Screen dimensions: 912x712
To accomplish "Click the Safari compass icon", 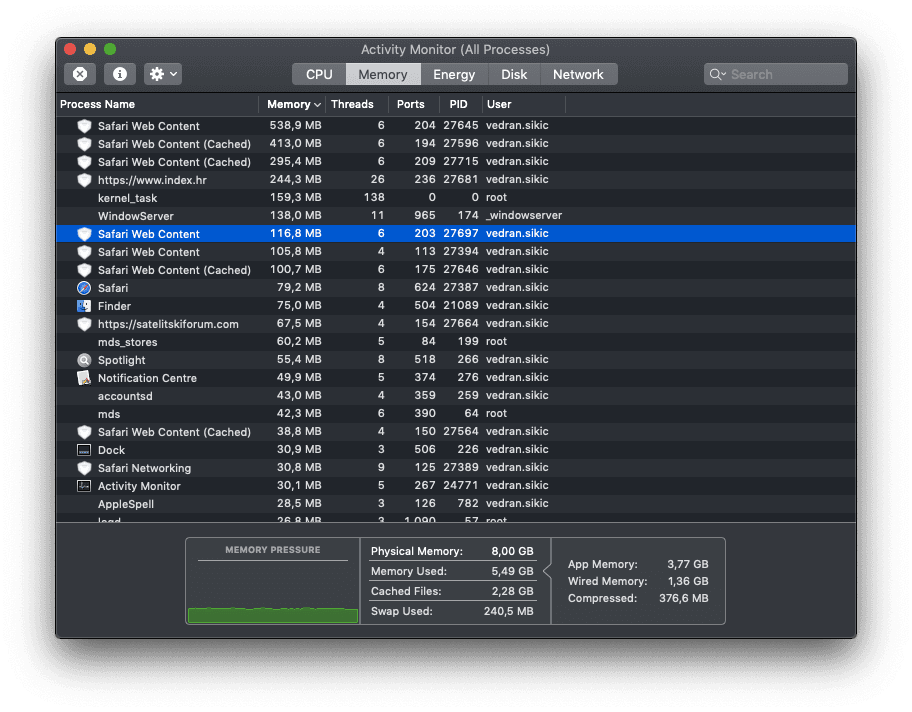I will pos(84,288).
